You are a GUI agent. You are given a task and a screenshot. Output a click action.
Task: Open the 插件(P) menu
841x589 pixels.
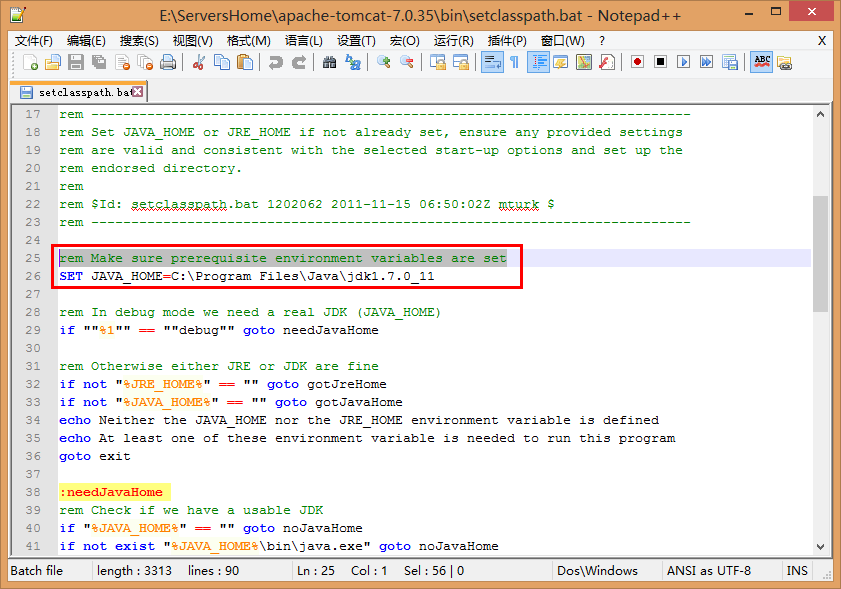pos(507,41)
